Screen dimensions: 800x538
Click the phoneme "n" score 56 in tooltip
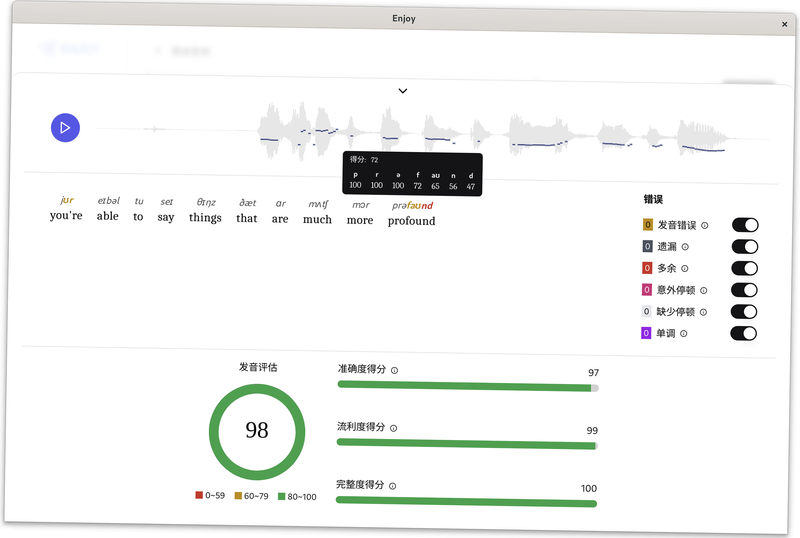pos(453,187)
